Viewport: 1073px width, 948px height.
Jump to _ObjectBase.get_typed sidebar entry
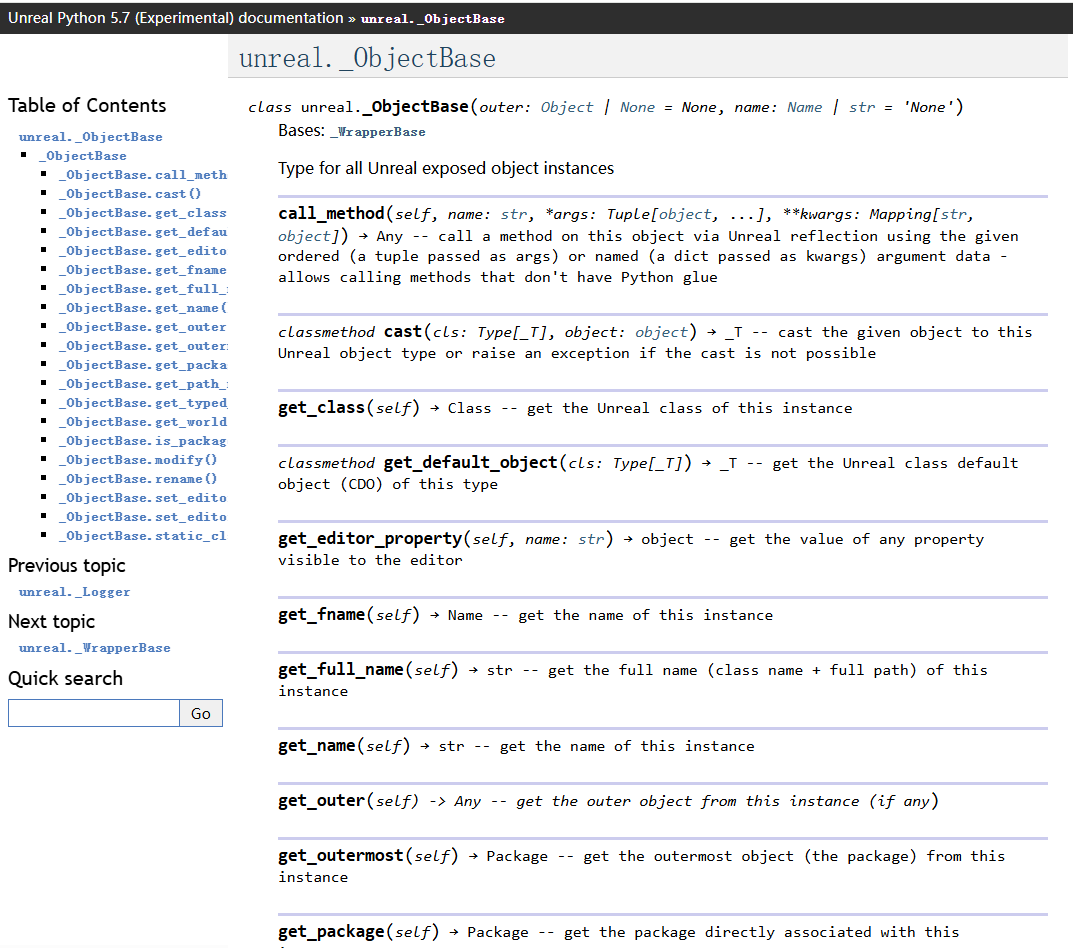[142, 403]
